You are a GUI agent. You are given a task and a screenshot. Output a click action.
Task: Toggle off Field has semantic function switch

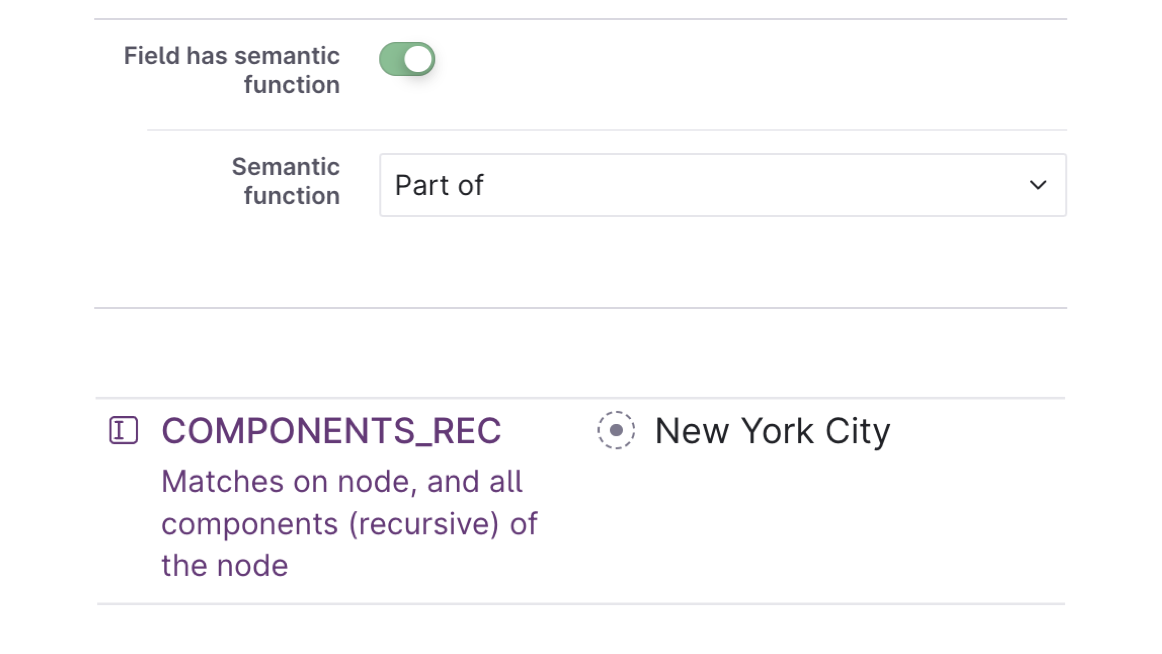coord(407,59)
